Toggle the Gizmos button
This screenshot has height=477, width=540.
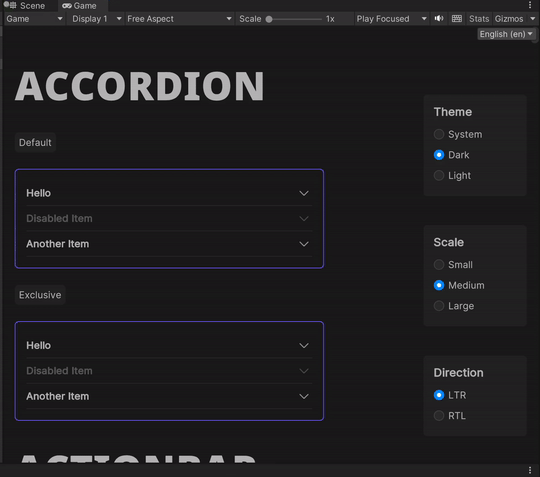[x=509, y=19]
